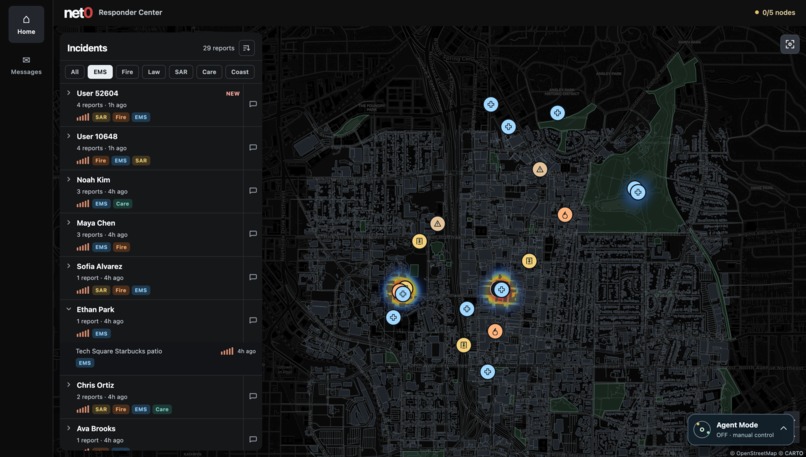Open chat for Sofia Alvarez
This screenshot has height=457, width=806.
[253, 277]
